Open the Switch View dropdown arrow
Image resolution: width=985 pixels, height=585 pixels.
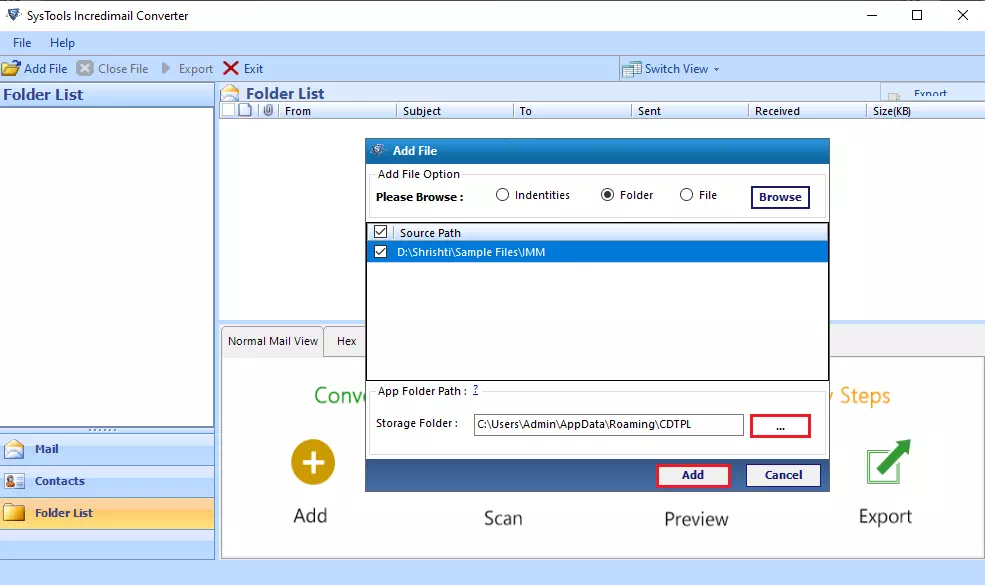[x=717, y=70]
